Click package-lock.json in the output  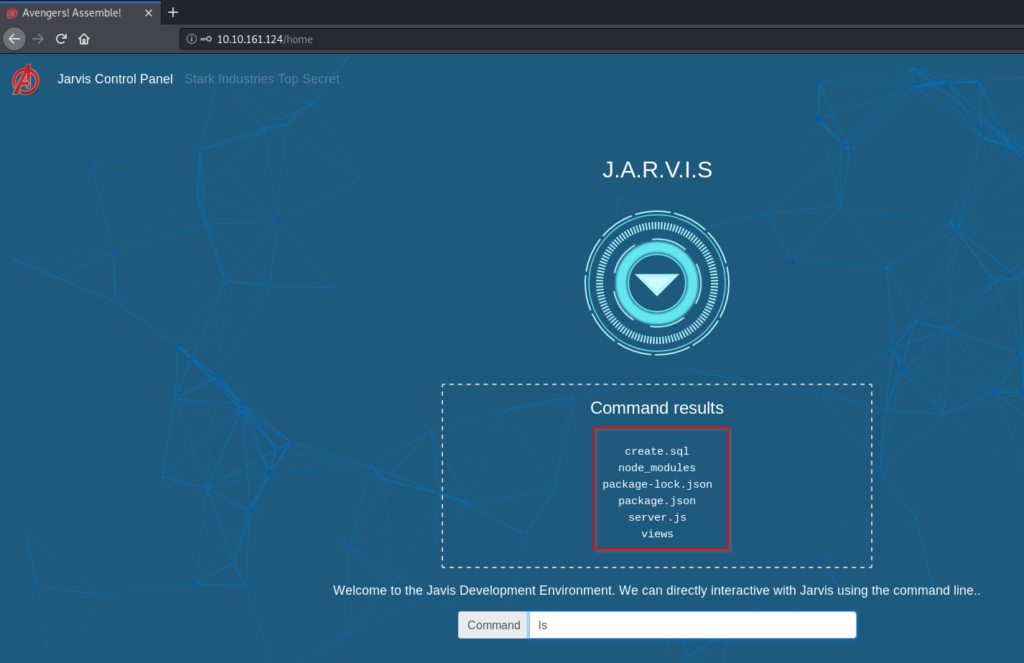tap(657, 484)
